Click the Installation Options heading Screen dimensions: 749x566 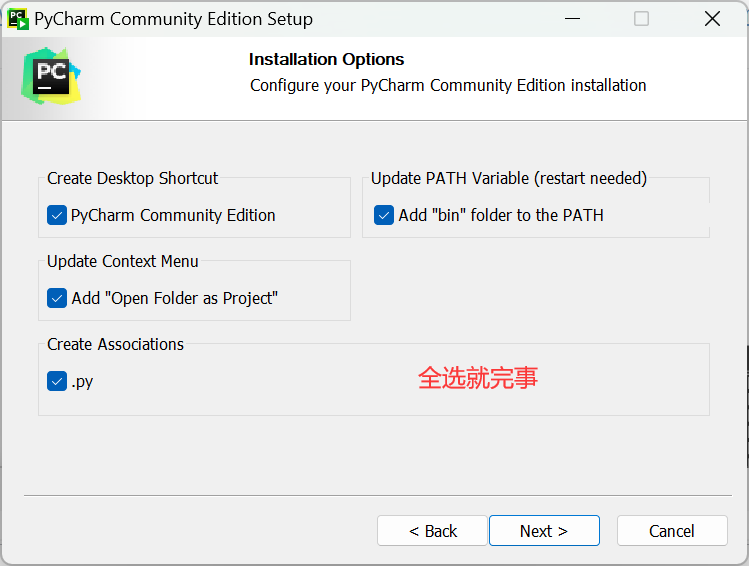tap(326, 60)
